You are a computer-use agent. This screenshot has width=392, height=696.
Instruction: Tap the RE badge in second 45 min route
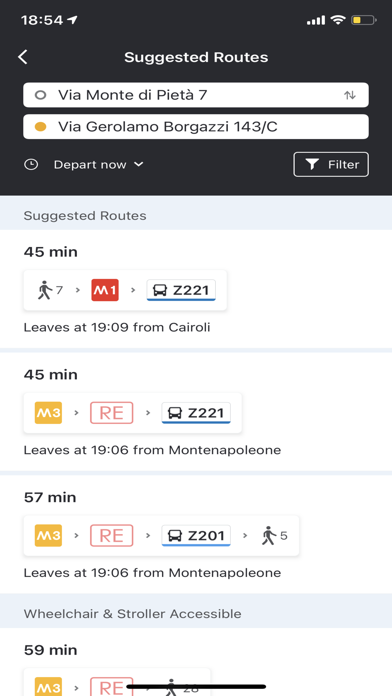pos(111,413)
